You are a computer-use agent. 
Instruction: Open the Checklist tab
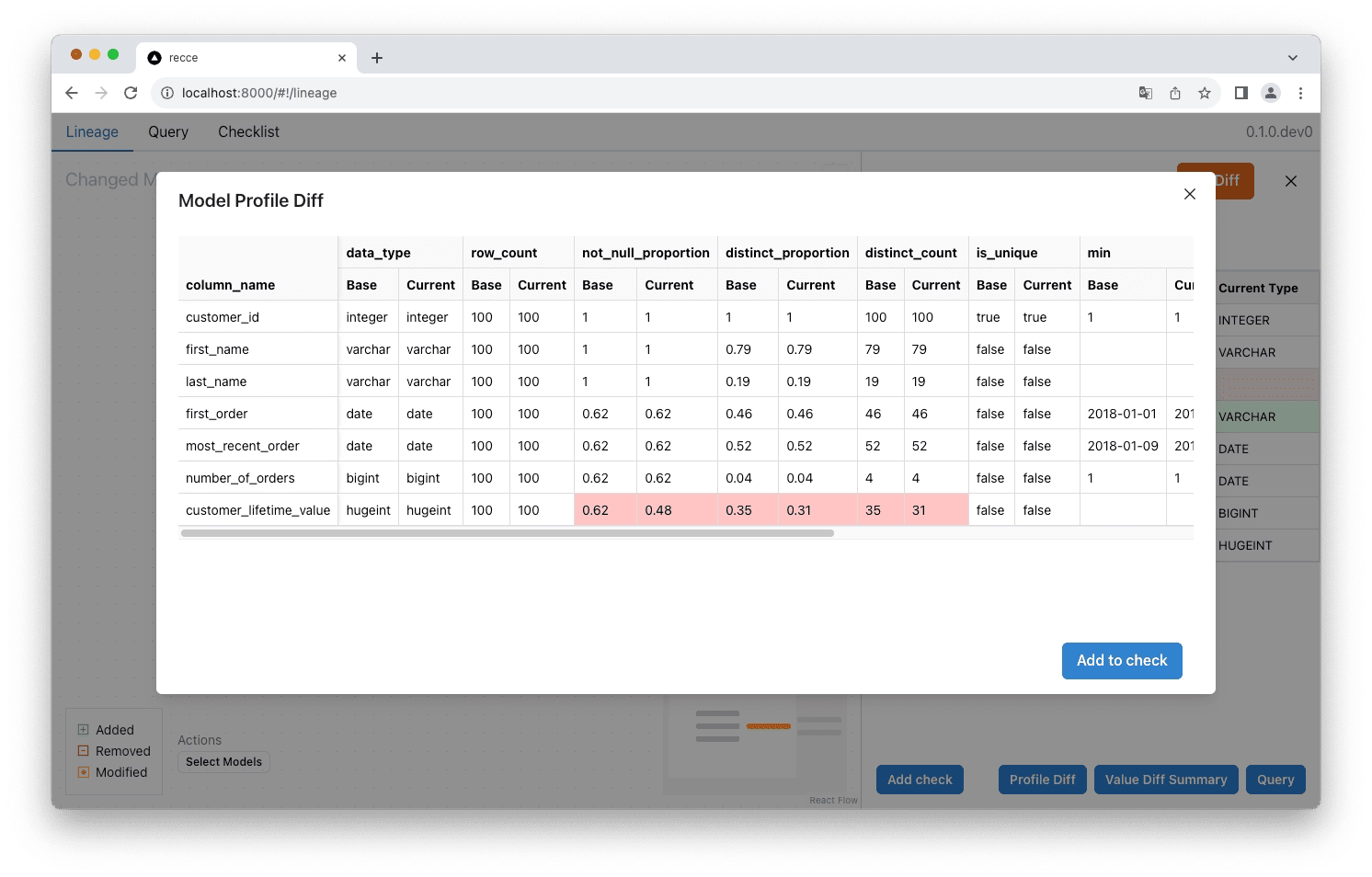click(248, 131)
